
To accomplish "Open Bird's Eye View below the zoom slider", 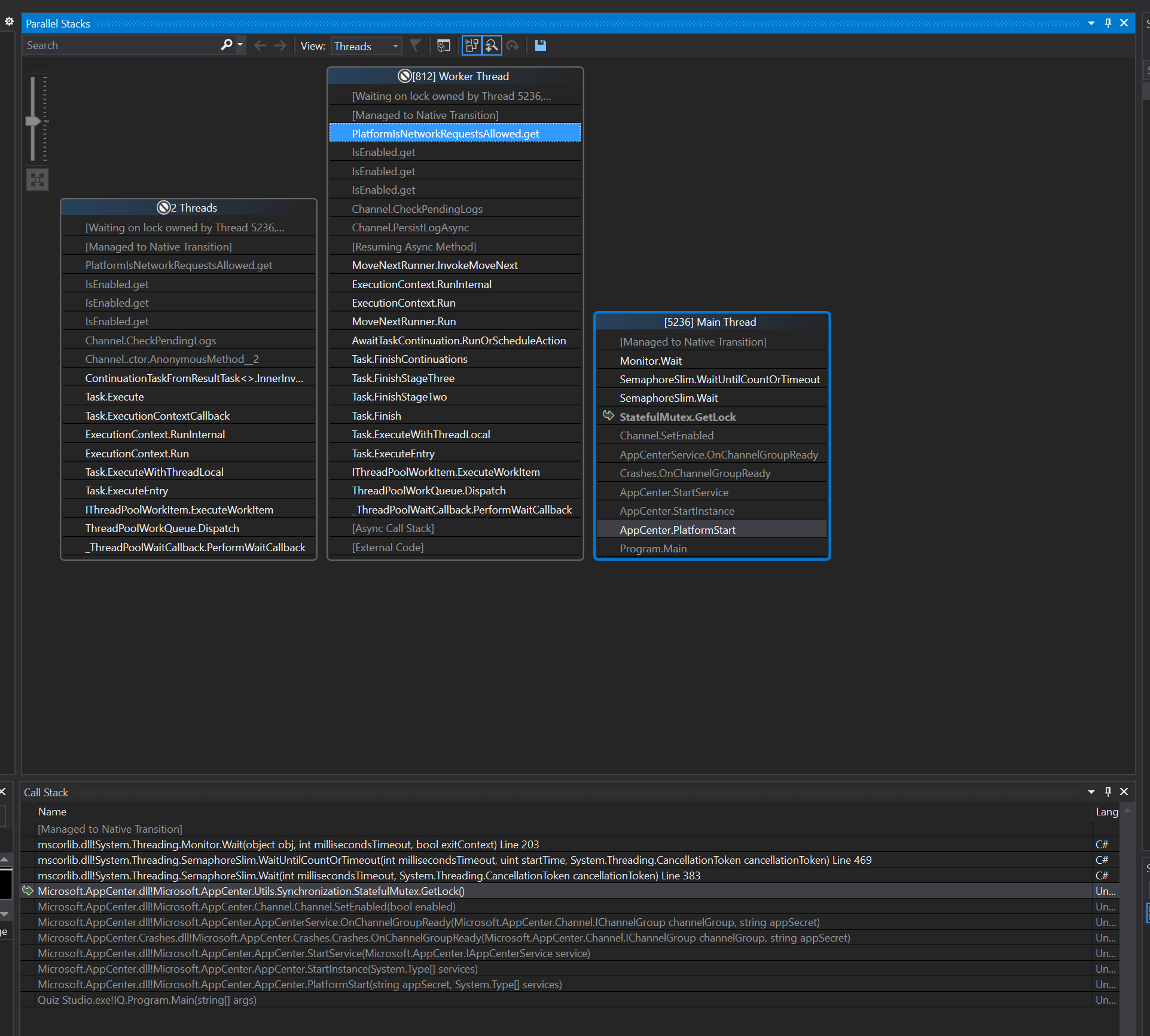I will pyautogui.click(x=37, y=179).
